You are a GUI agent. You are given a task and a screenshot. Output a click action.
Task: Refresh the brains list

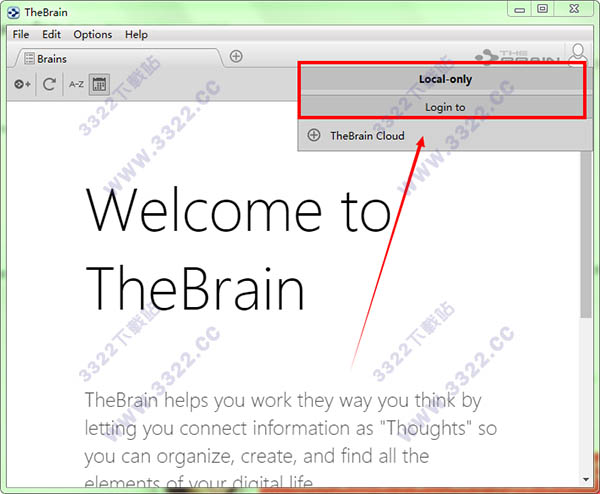49,84
